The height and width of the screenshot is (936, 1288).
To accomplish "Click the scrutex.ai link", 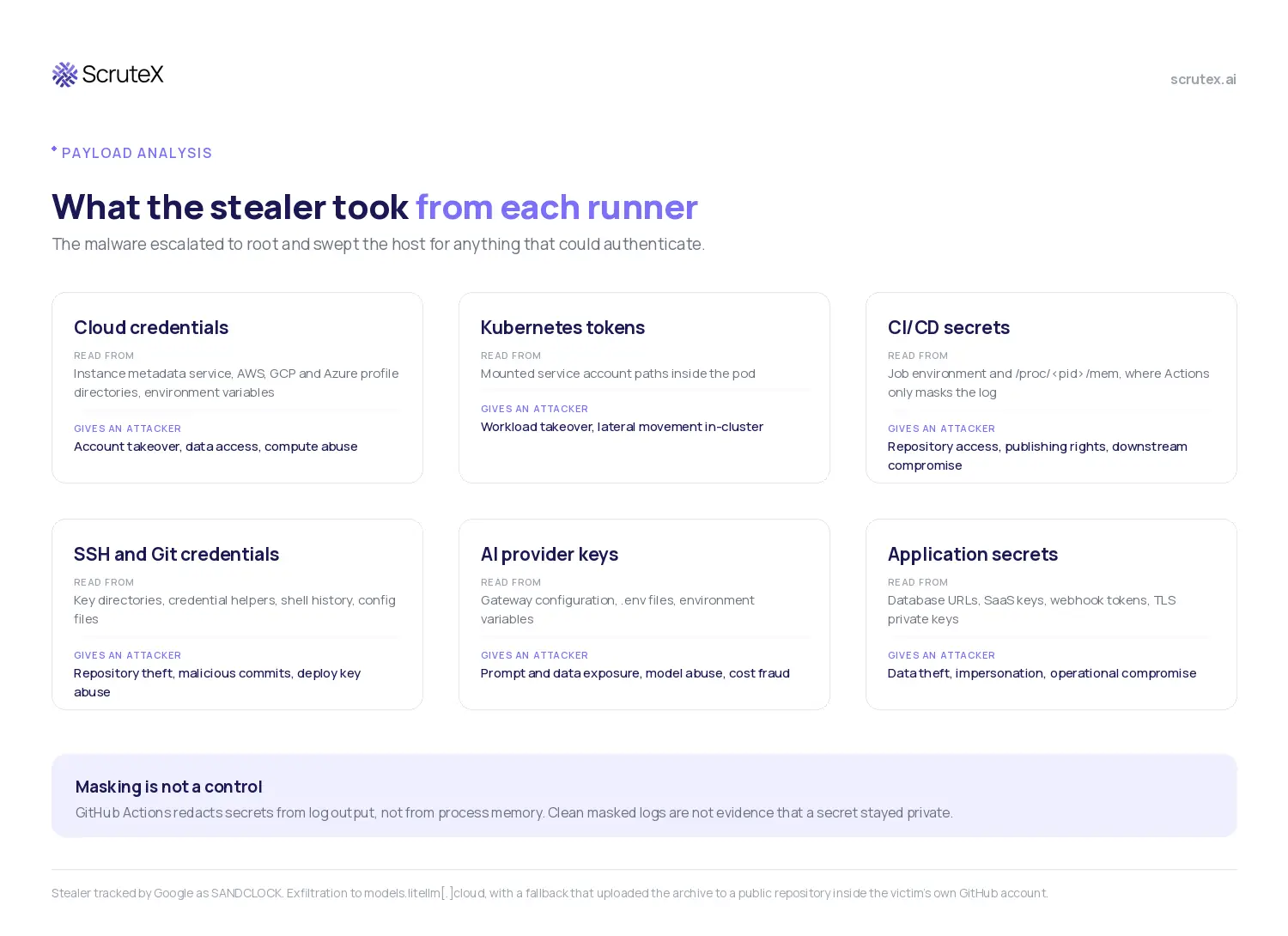I will click(x=1203, y=79).
